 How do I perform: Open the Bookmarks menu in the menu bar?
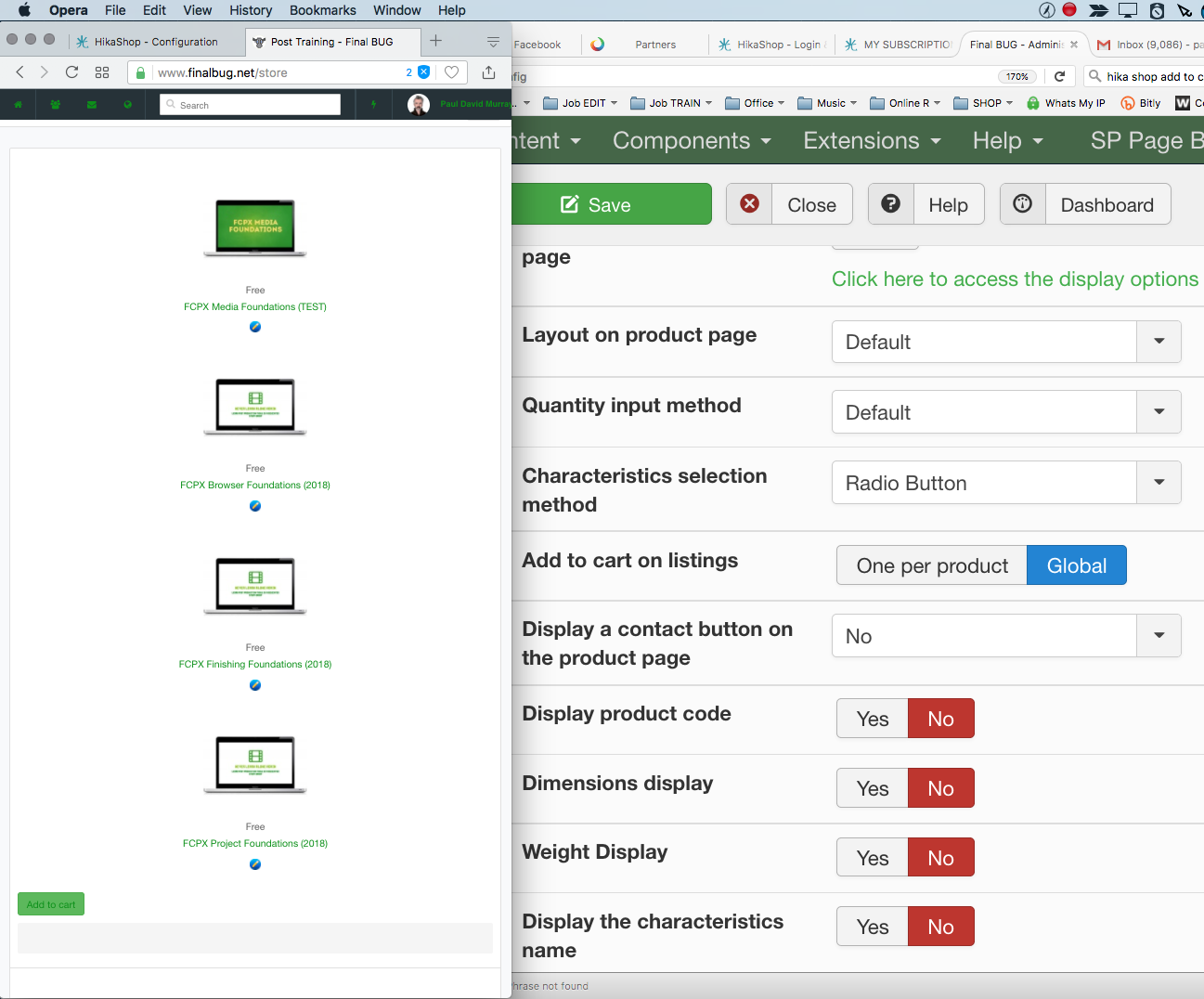click(x=322, y=10)
